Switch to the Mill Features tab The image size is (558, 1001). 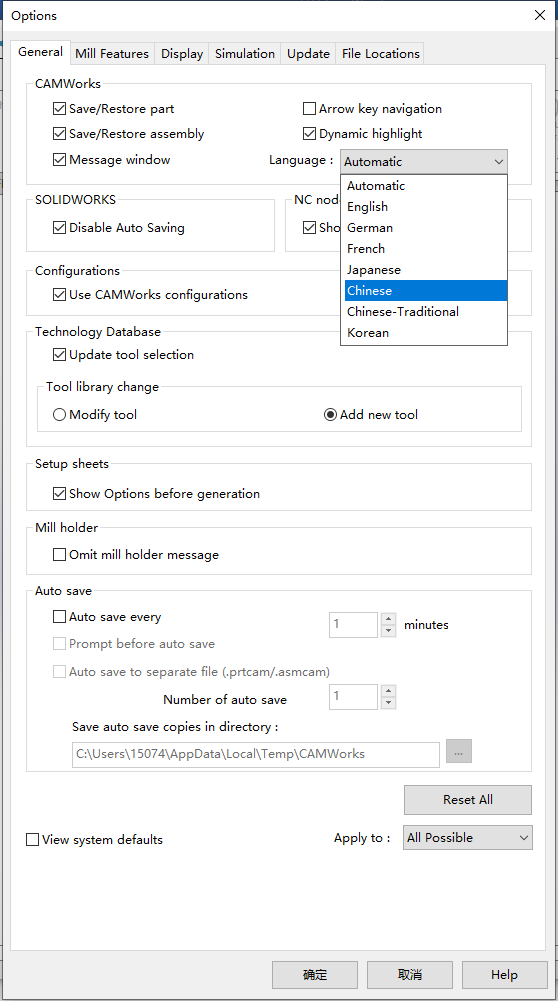(x=112, y=54)
